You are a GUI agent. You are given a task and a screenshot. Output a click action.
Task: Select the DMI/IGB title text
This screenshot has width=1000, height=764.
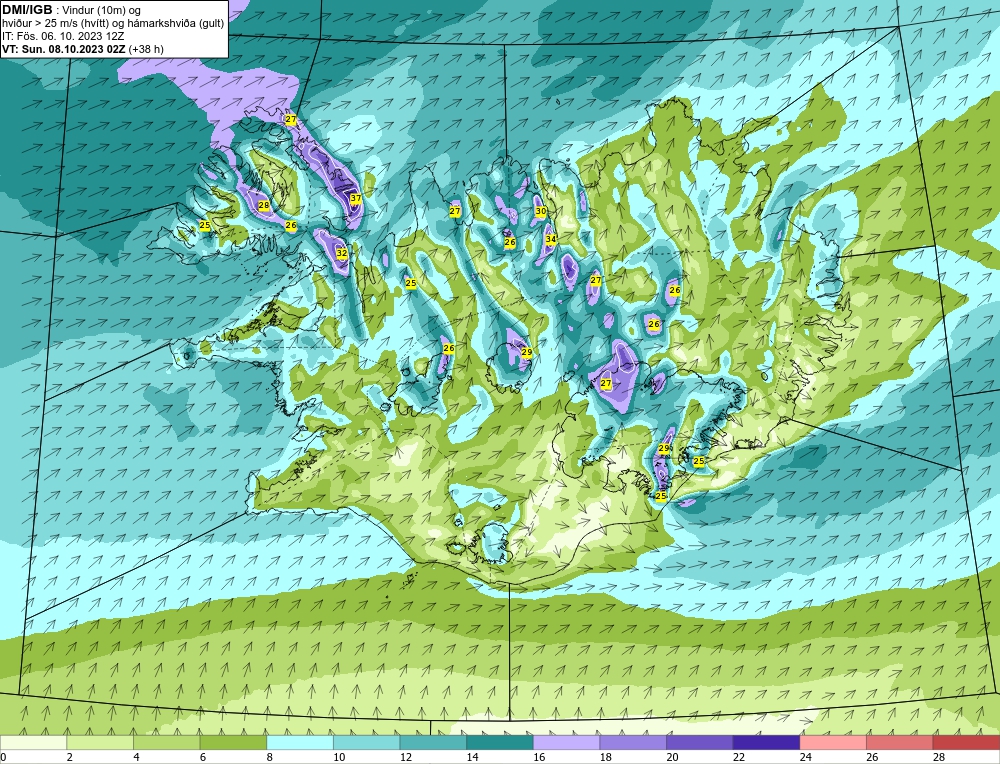click(27, 10)
